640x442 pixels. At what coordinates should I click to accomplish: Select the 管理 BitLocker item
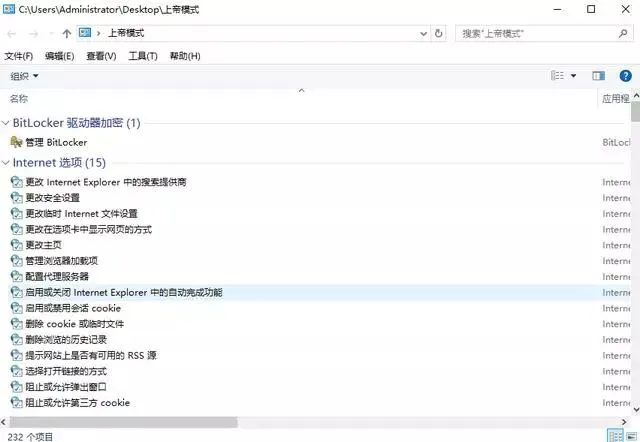coord(56,142)
